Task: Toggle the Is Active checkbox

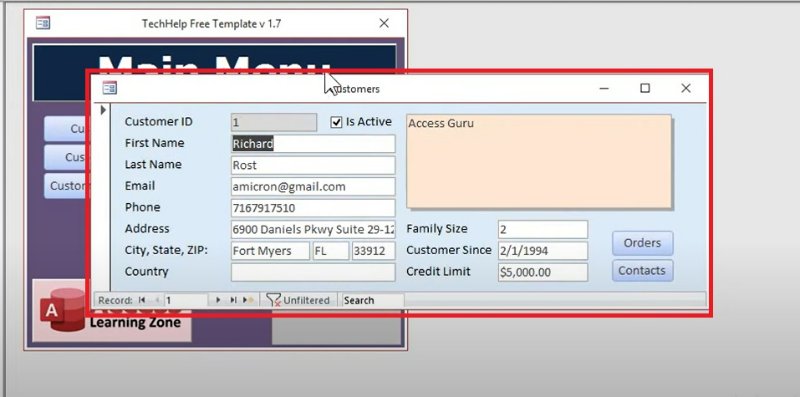Action: point(336,122)
